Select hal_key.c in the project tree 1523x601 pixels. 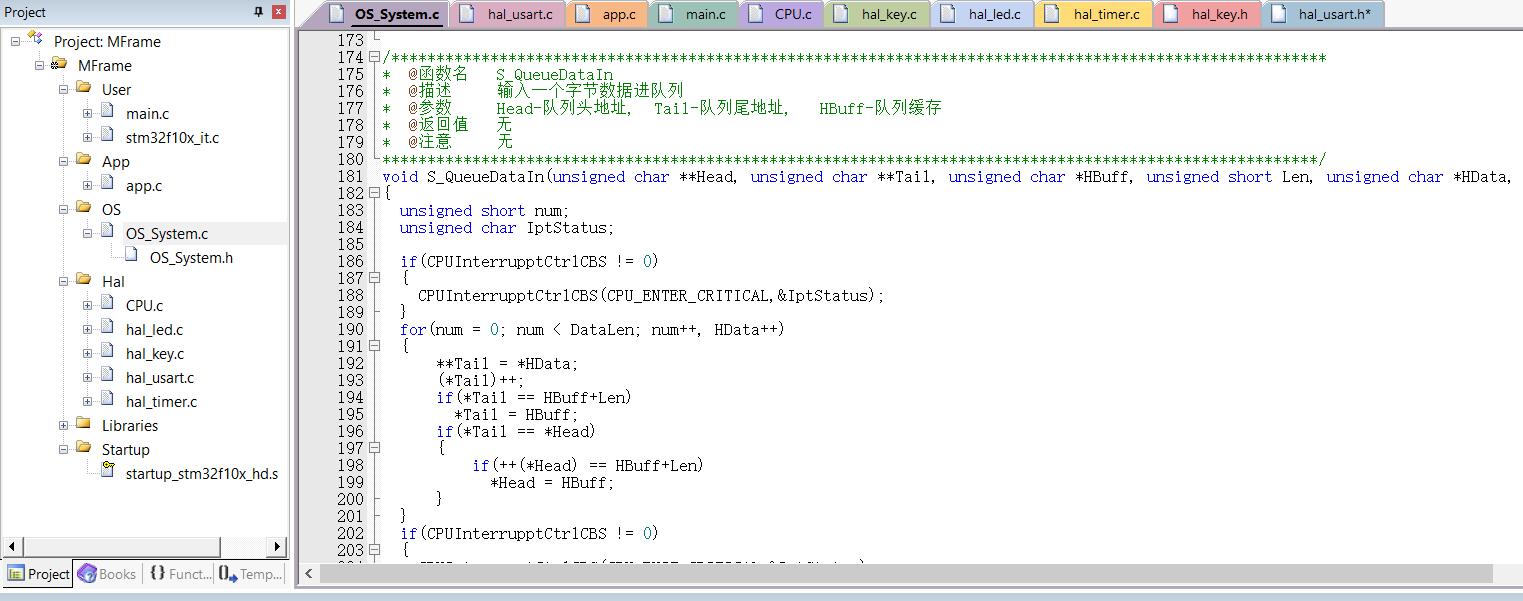[x=155, y=354]
